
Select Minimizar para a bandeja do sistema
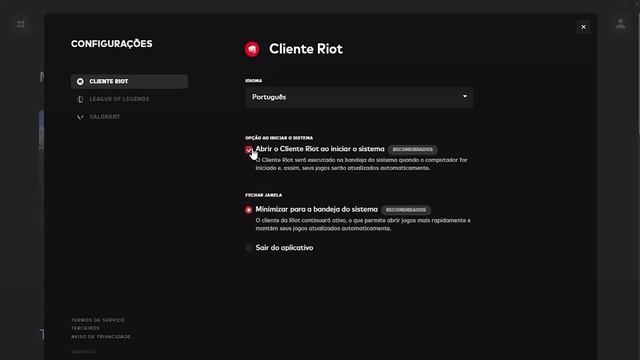pyautogui.click(x=249, y=210)
